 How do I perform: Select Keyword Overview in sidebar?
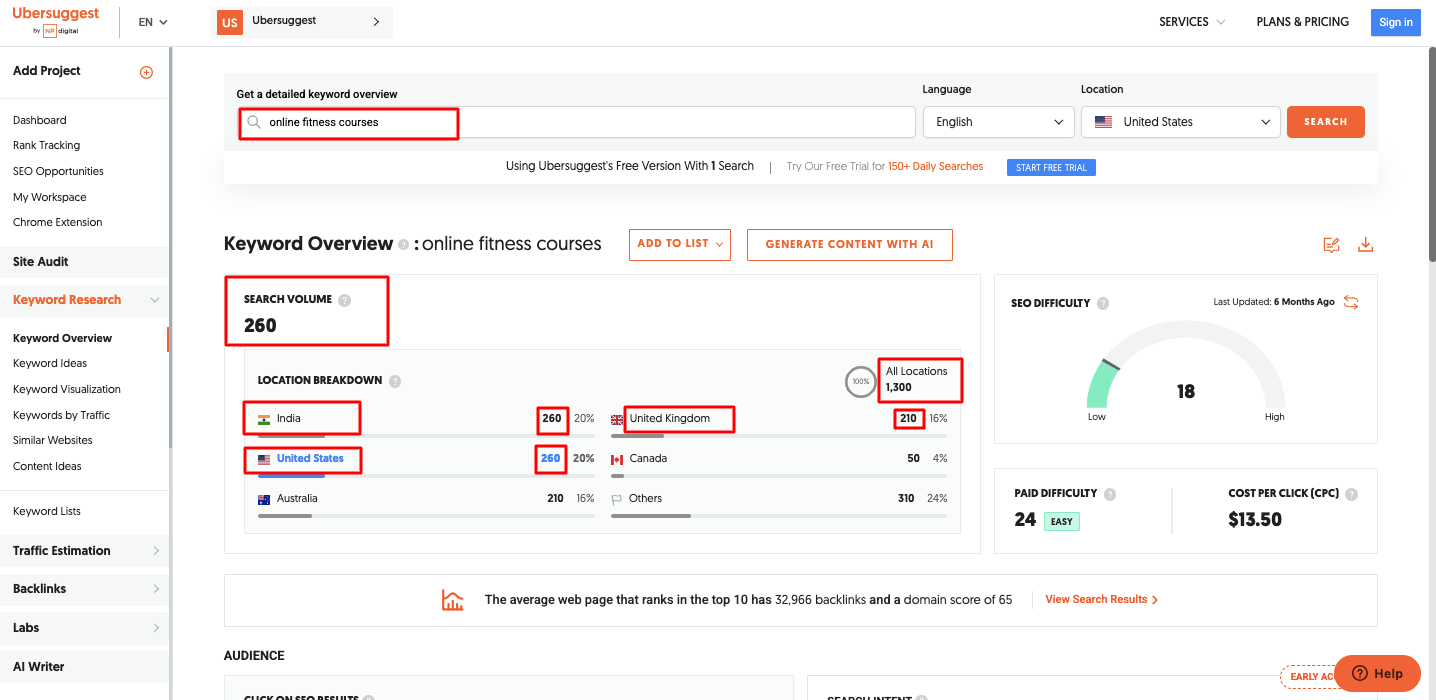(x=63, y=338)
